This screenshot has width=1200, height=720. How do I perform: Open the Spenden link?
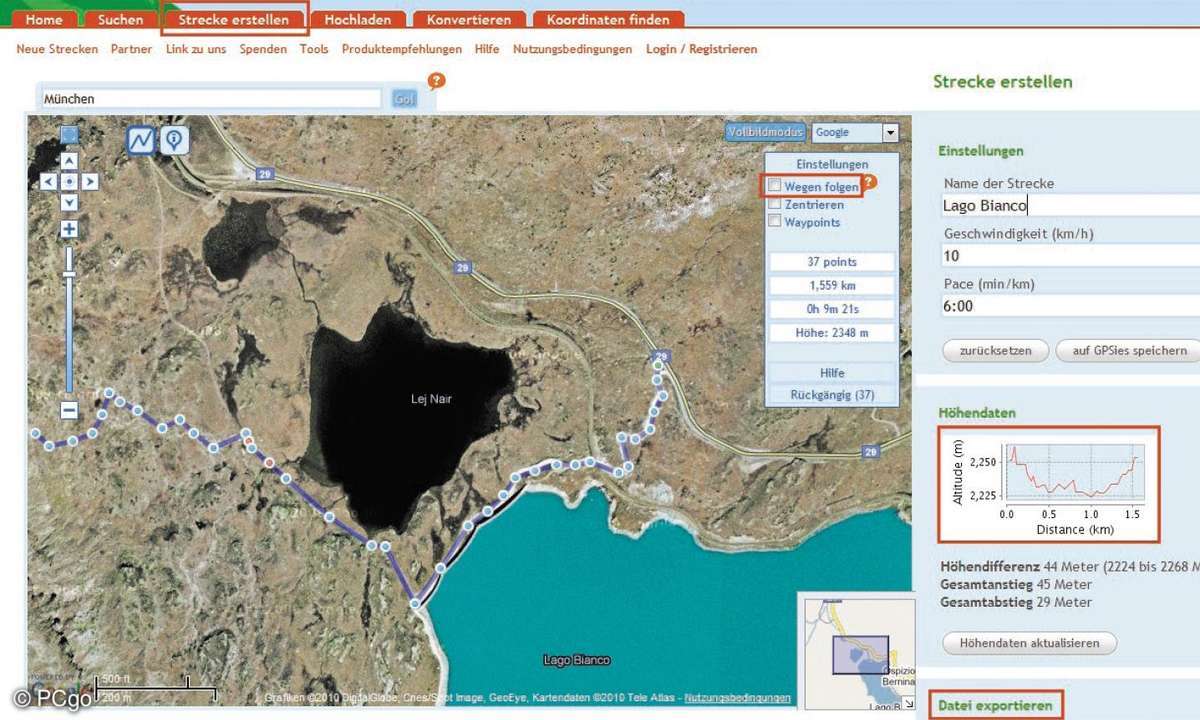[263, 49]
